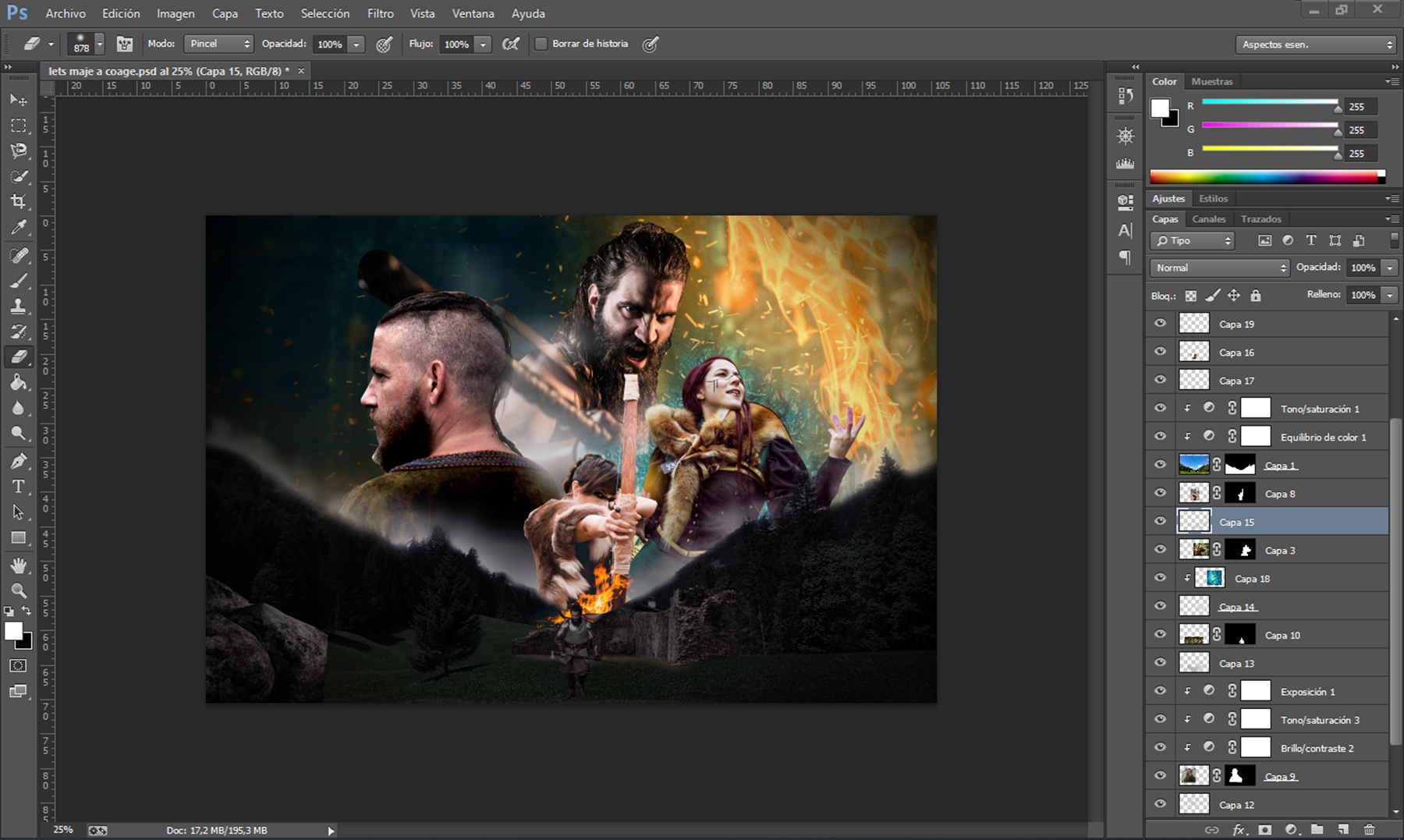This screenshot has height=840, width=1404.
Task: Switch to the Muestras tab
Action: point(1212,81)
